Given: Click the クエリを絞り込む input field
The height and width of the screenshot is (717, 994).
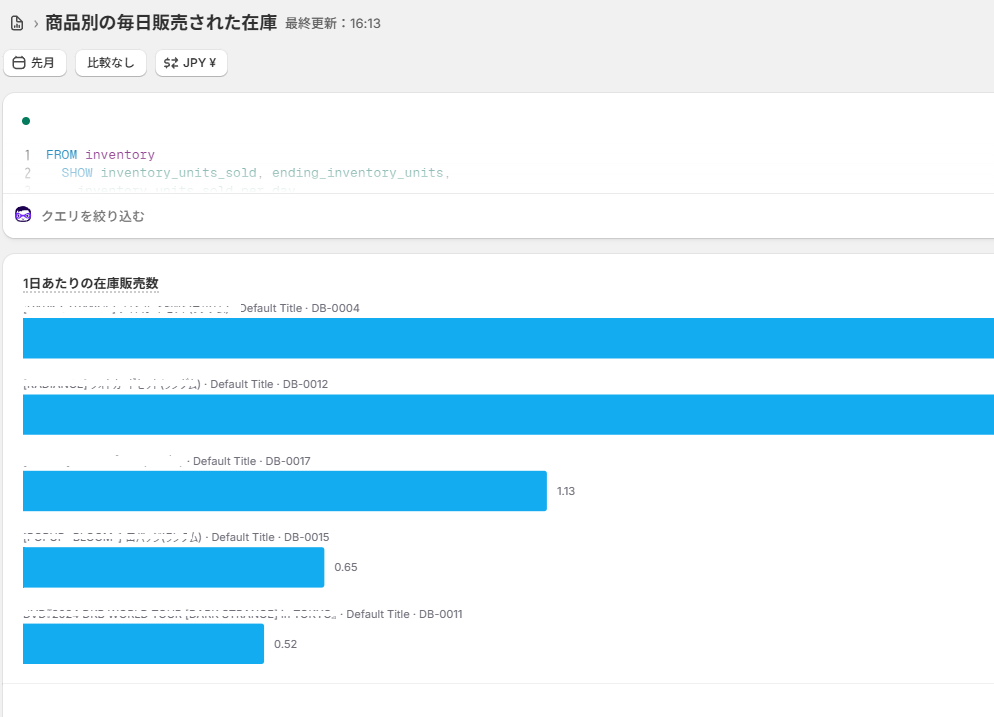Looking at the screenshot, I should click(300, 216).
